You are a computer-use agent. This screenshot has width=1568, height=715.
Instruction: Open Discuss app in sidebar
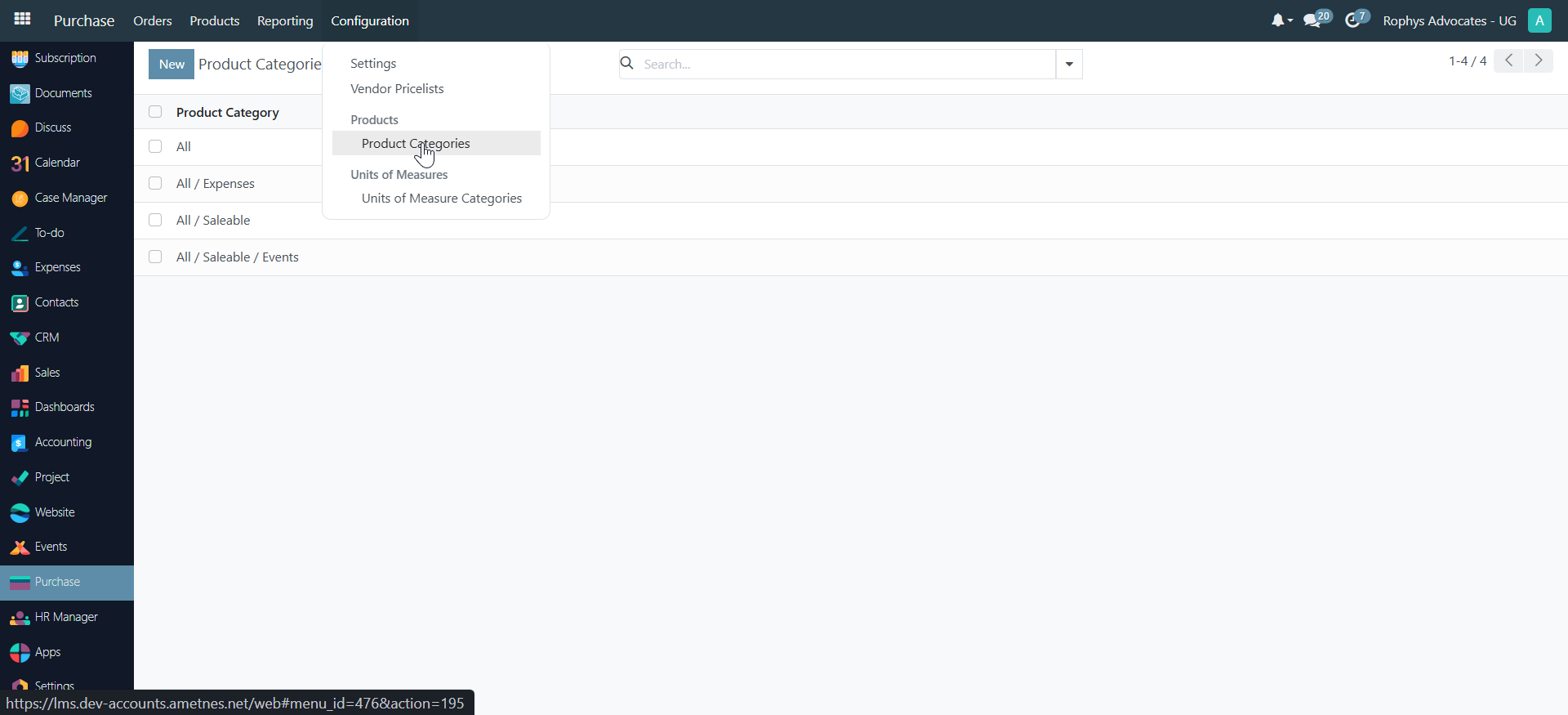[x=67, y=127]
